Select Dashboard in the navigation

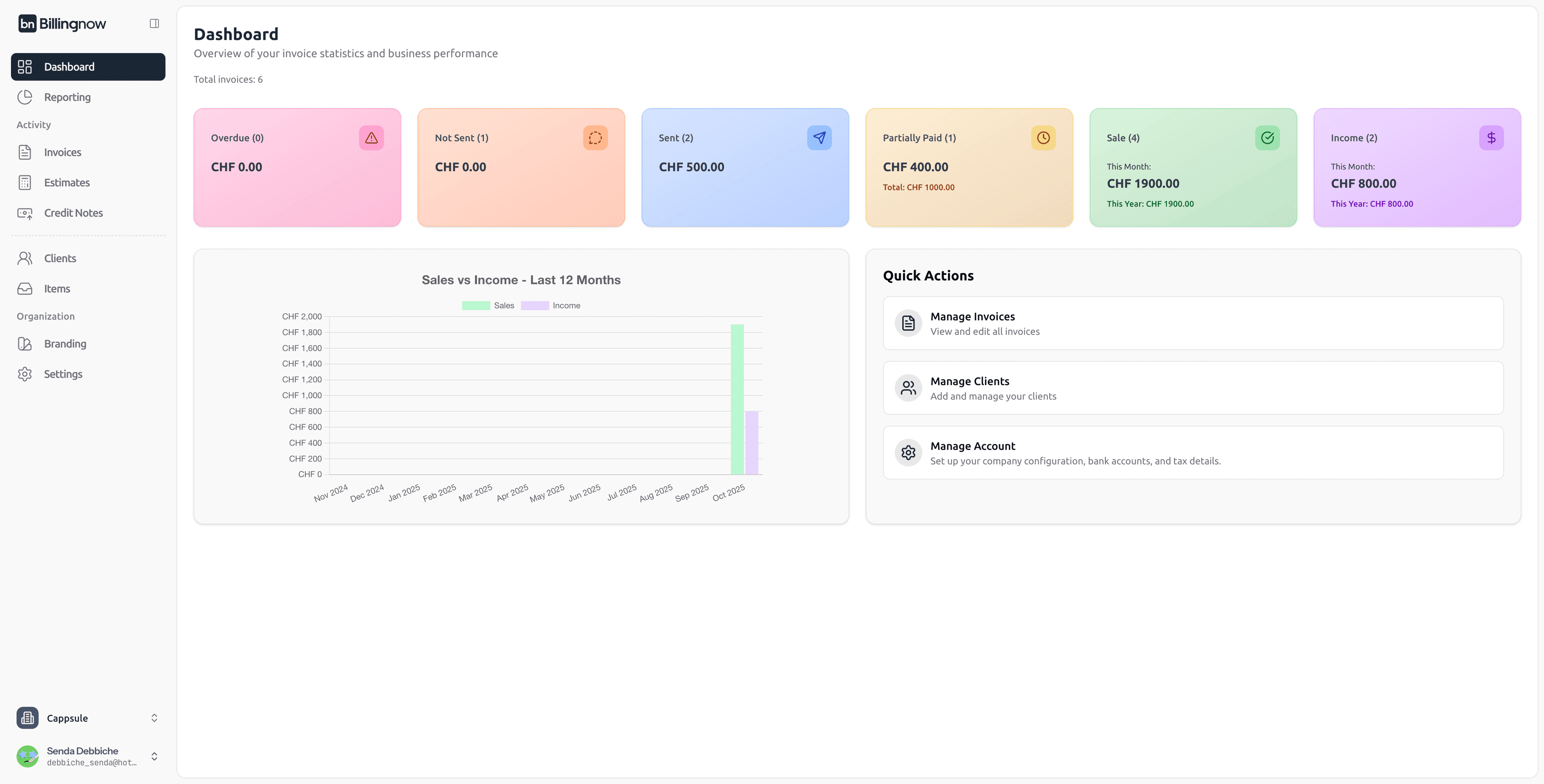click(x=69, y=66)
